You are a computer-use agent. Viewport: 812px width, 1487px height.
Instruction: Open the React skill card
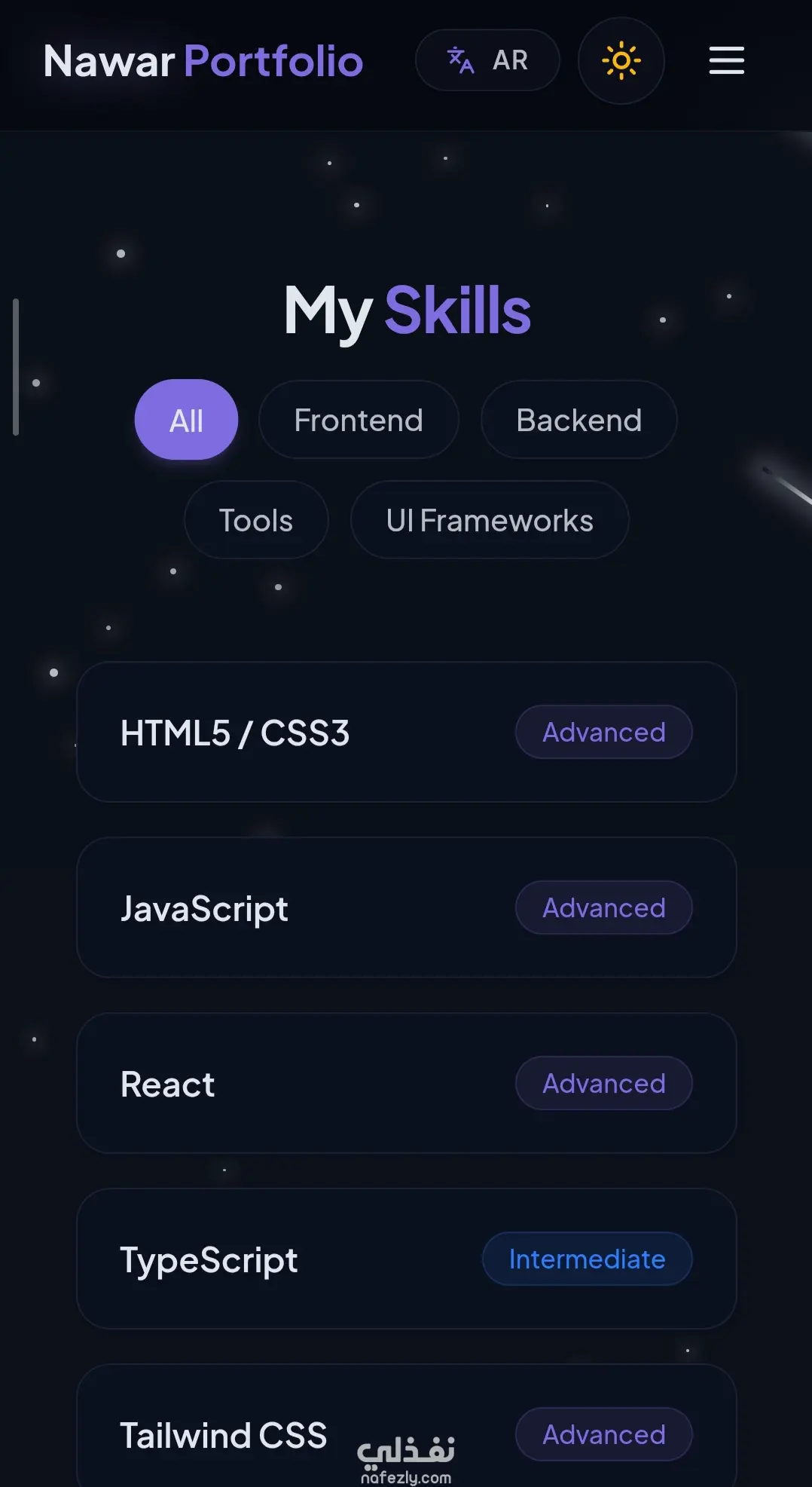pyautogui.click(x=407, y=1083)
